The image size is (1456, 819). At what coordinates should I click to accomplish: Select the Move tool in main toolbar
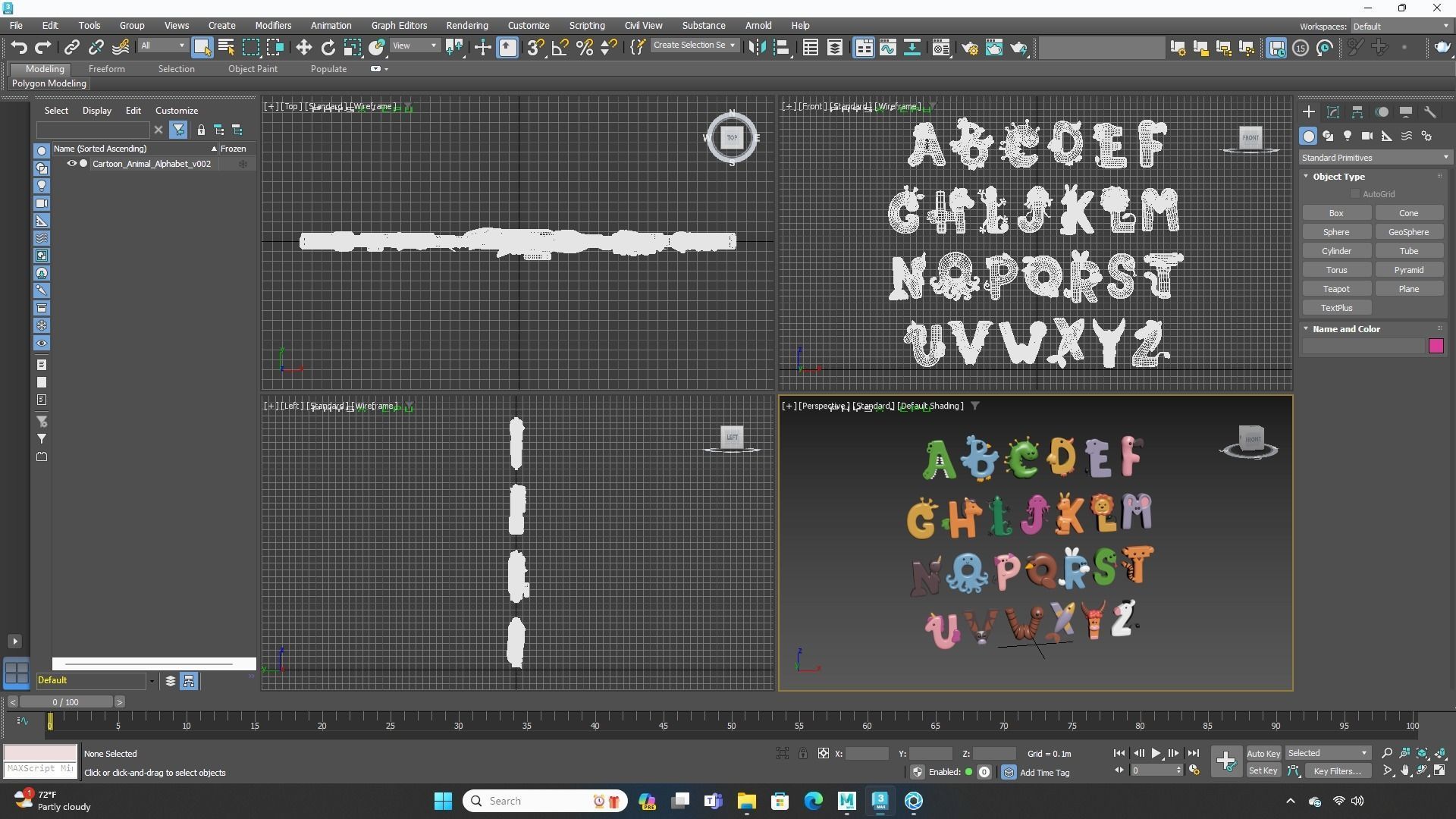(303, 47)
